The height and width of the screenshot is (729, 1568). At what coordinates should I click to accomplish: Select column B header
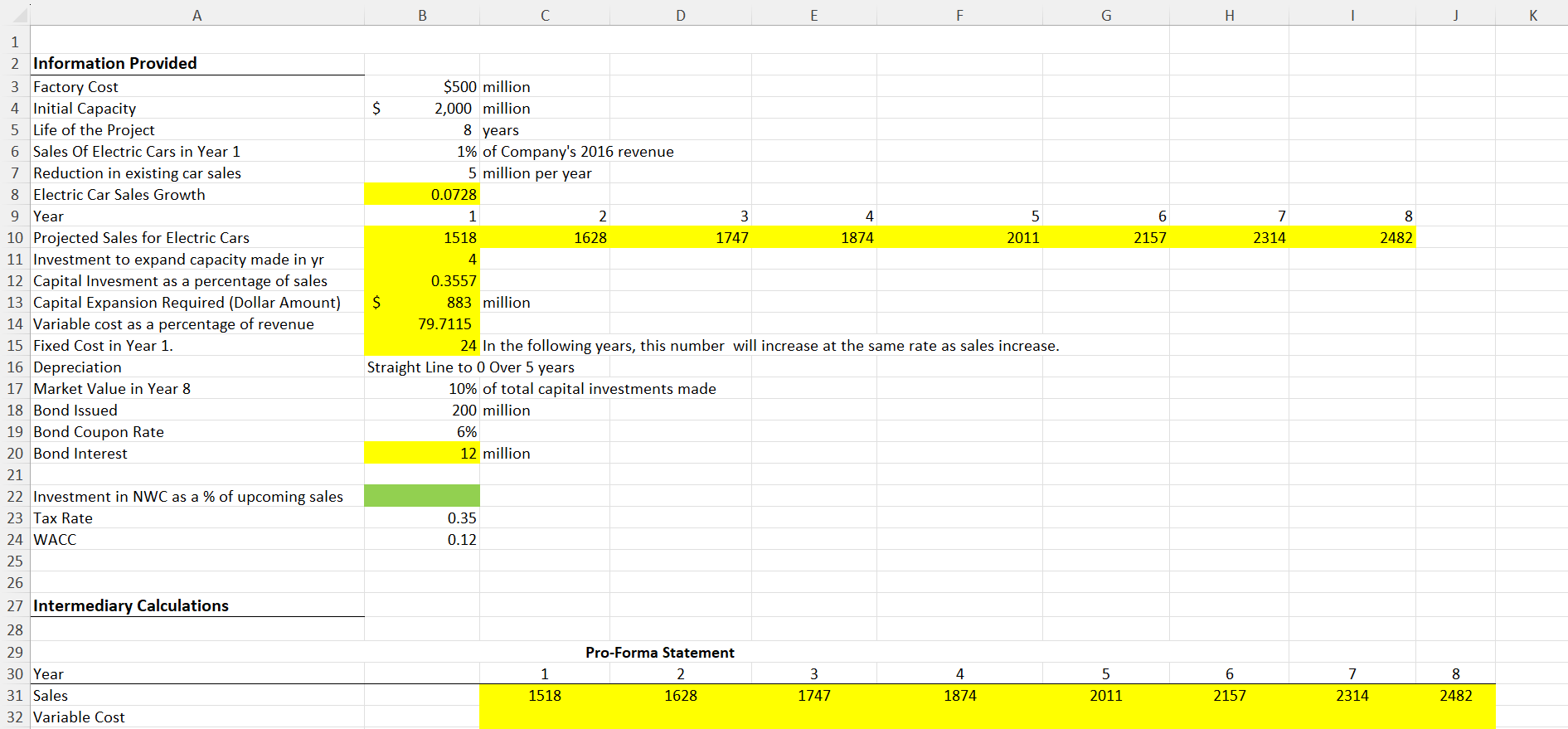click(x=422, y=15)
